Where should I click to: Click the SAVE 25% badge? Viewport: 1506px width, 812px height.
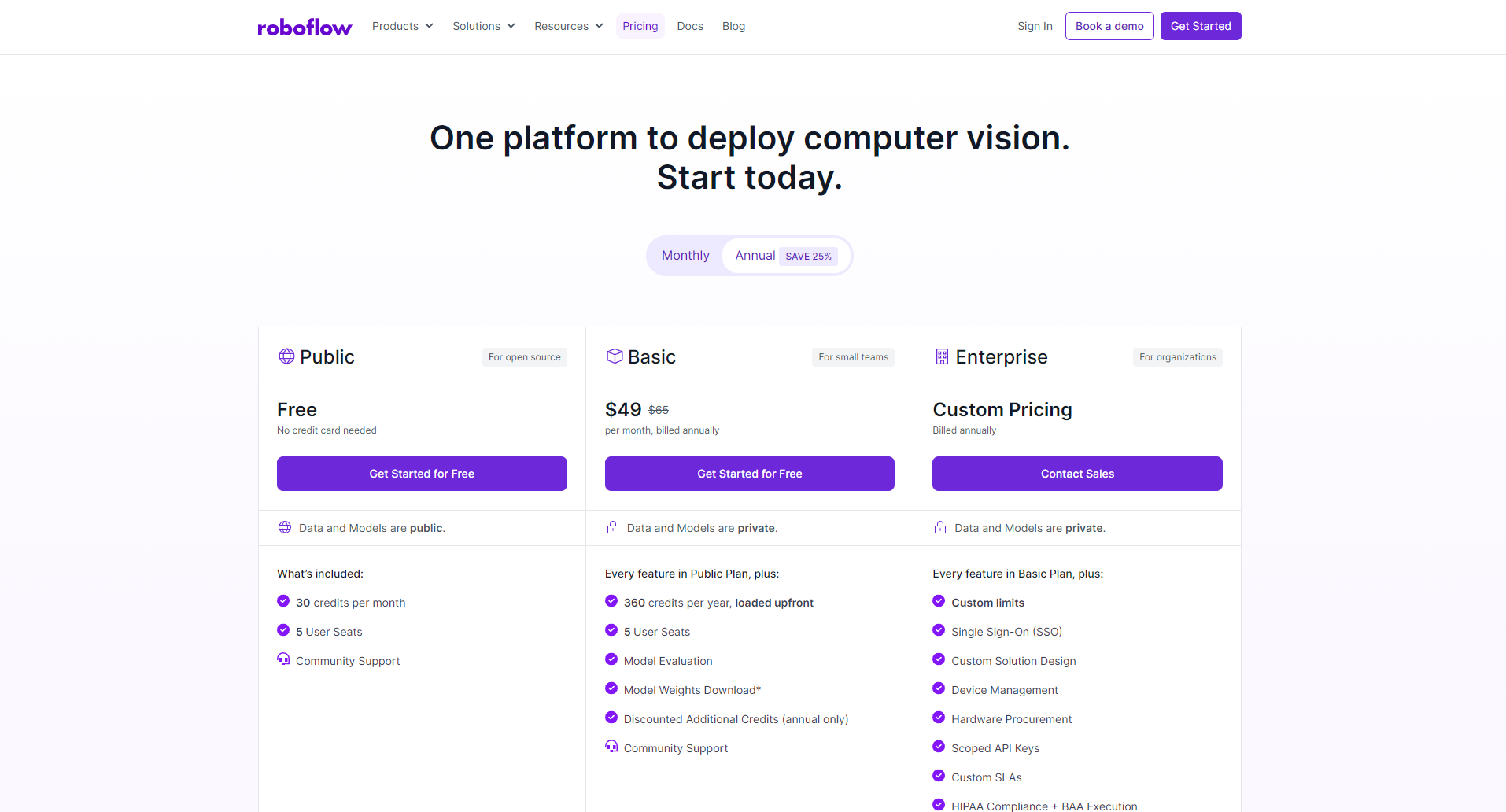808,257
